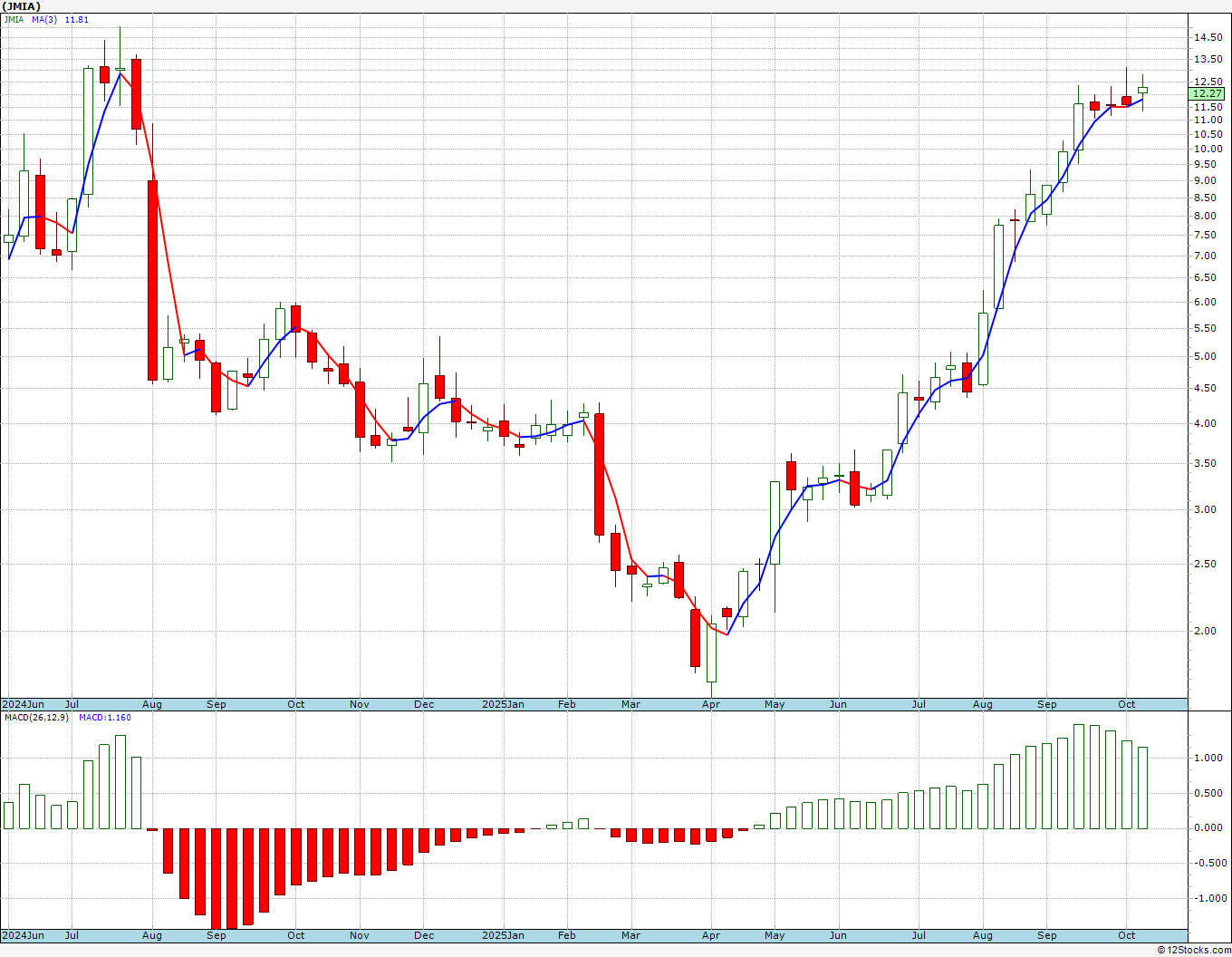This screenshot has height=957, width=1232.
Task: Select the green JMIA legend label
Action: click(14, 19)
